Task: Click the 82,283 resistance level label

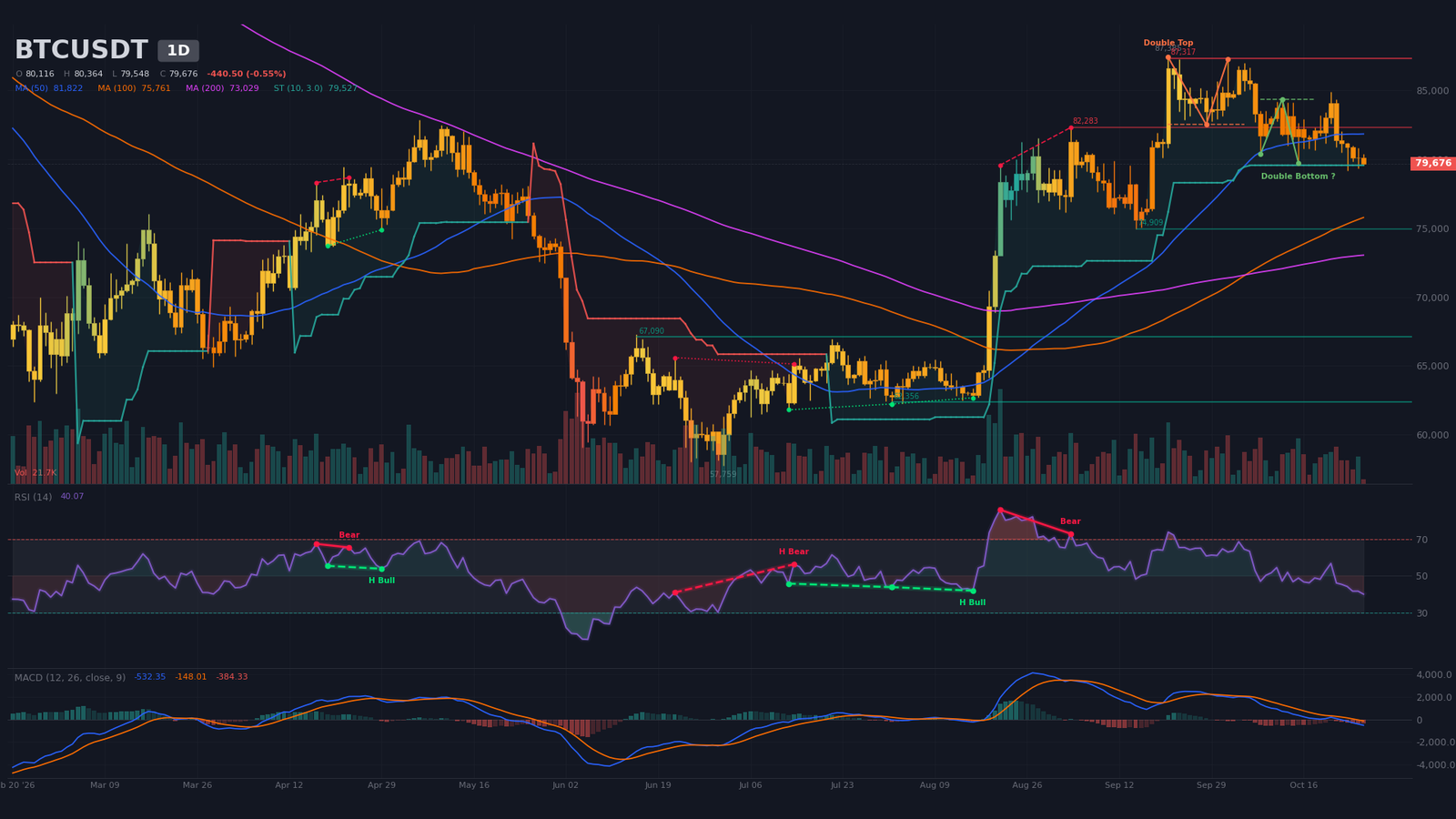Action: point(1085,121)
